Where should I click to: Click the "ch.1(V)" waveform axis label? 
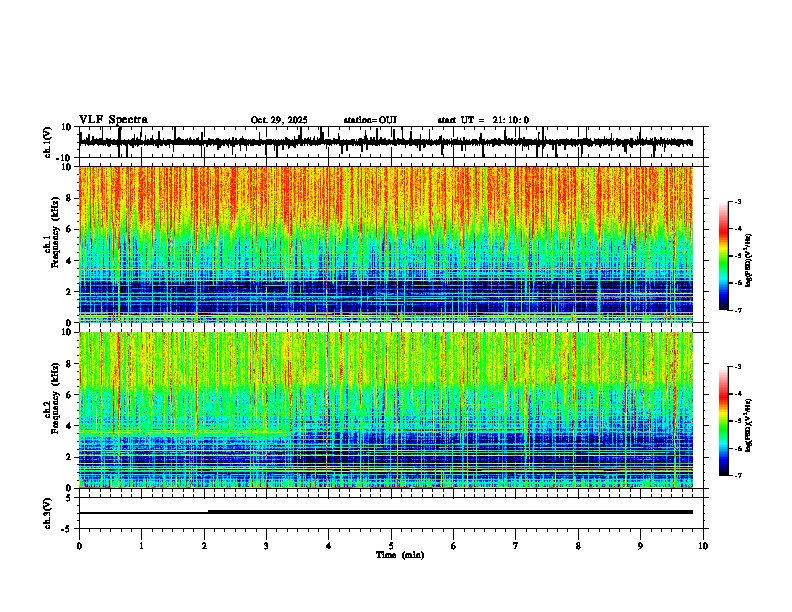click(47, 142)
